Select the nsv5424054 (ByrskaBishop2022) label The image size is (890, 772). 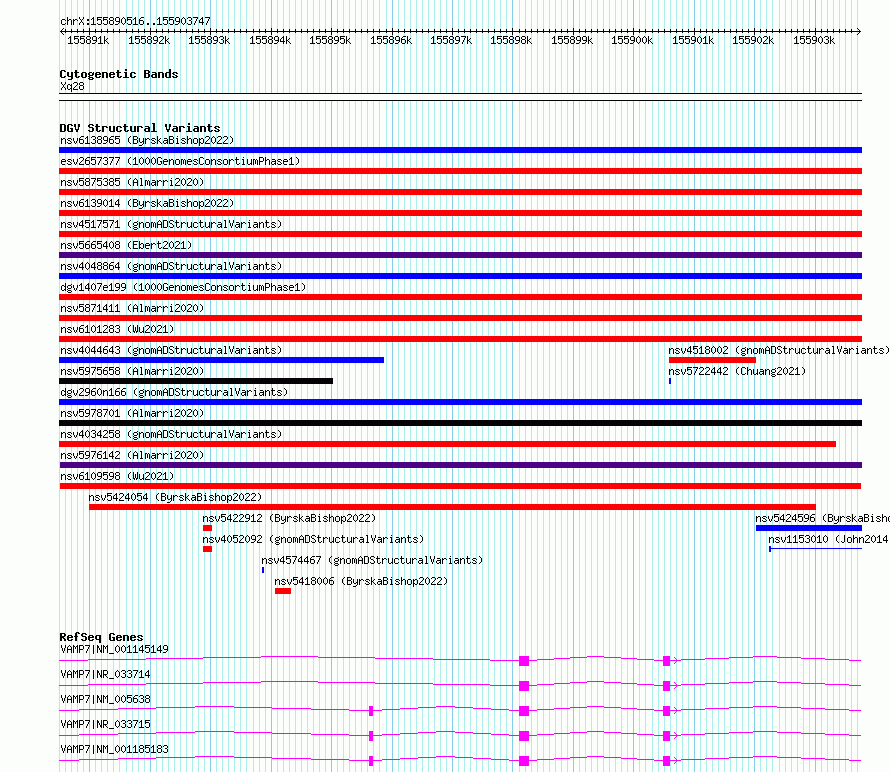175,497
